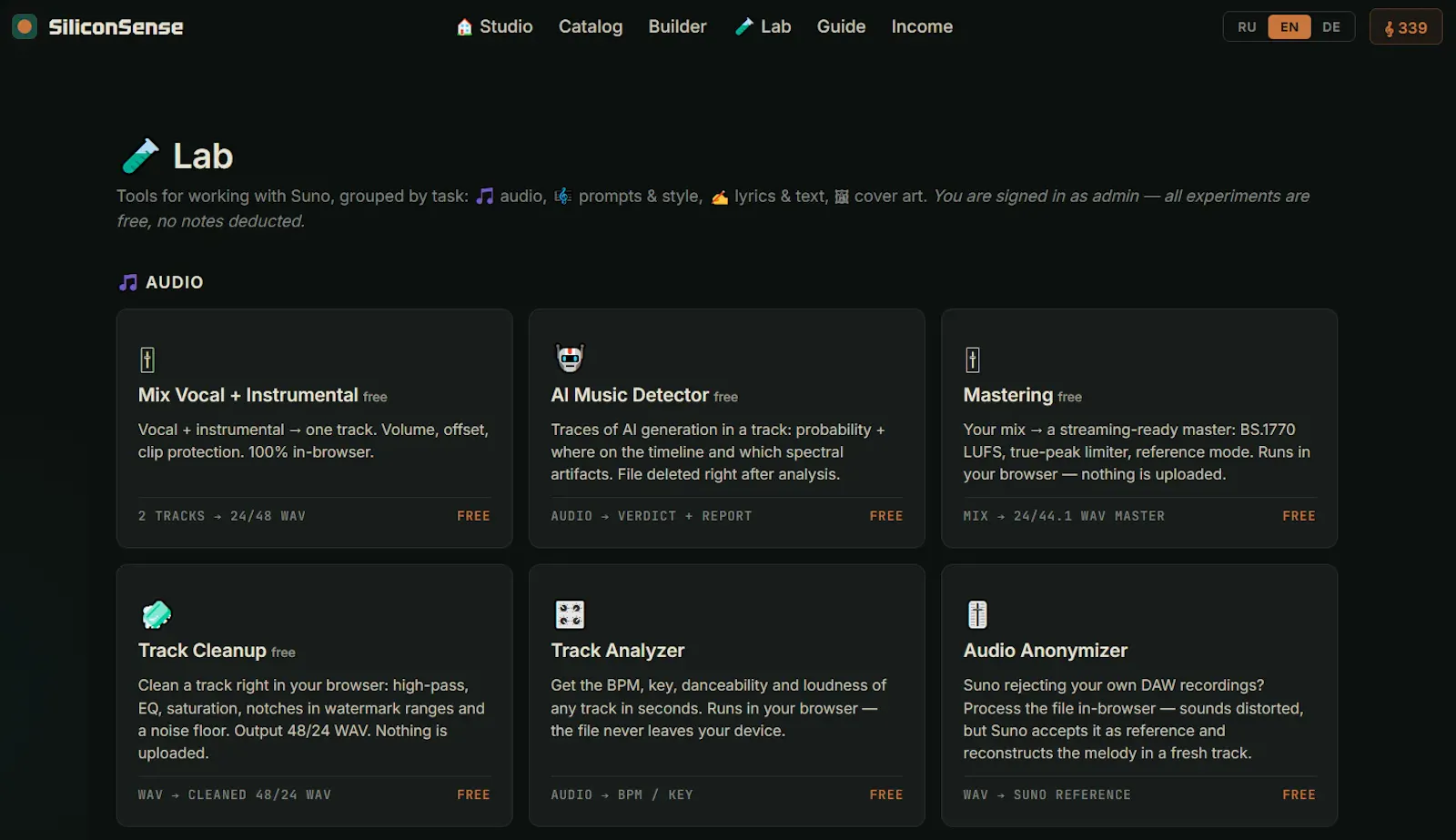
Task: Open the Mastering tool
Action: click(1139, 429)
